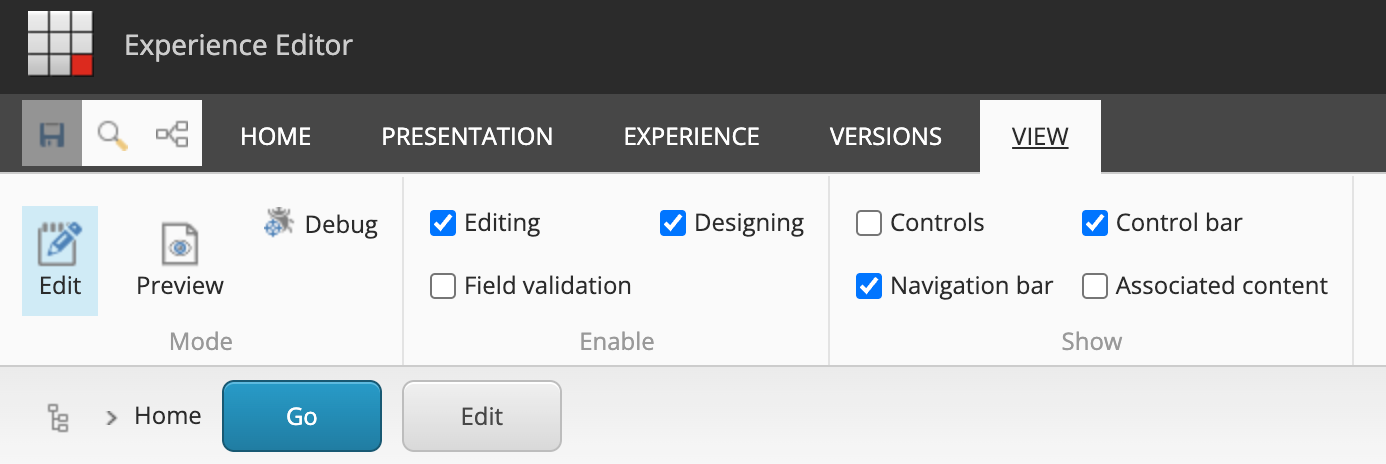Open the content tree icon in breadcrumb

pyautogui.click(x=59, y=417)
